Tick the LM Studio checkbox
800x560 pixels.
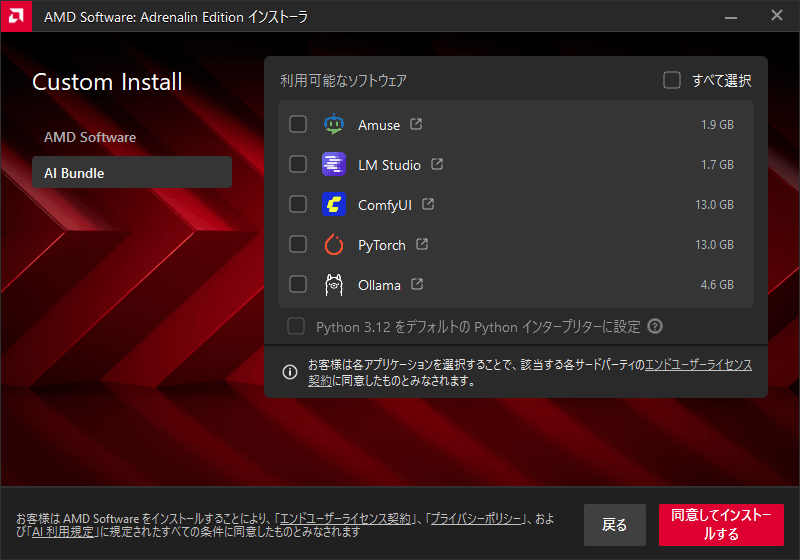[x=298, y=165]
